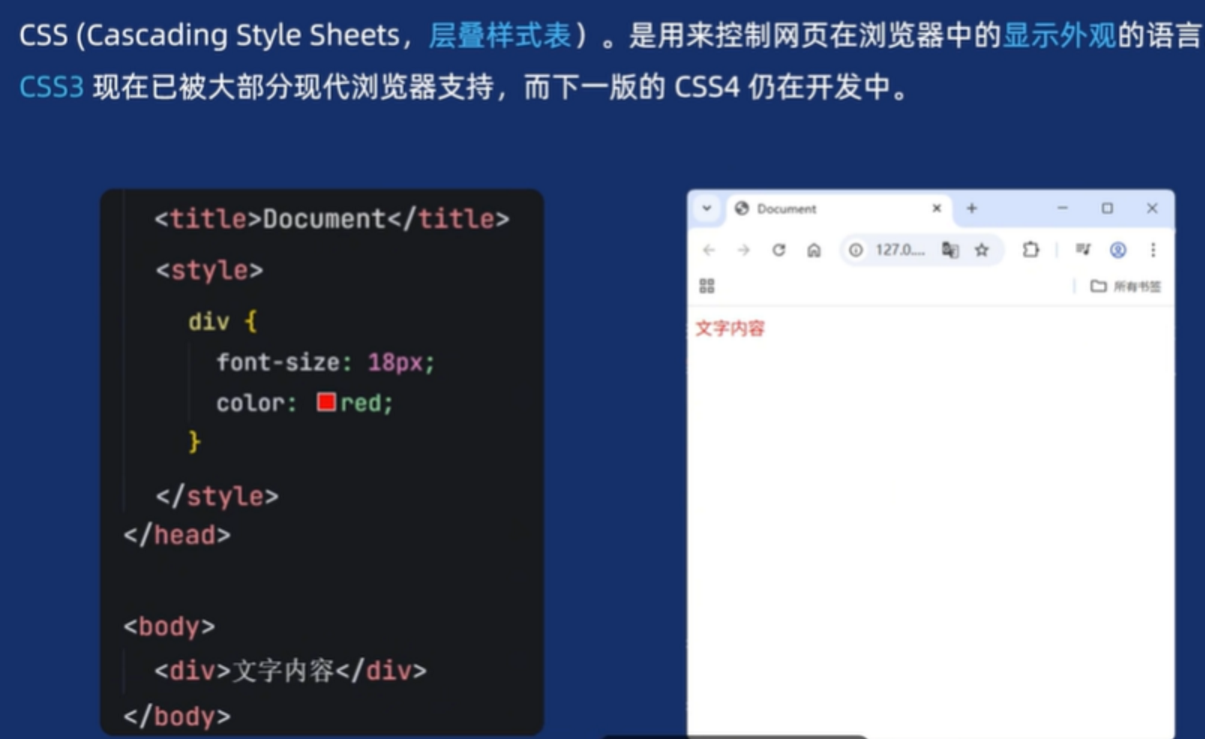
Task: Click the div selector in code
Action: click(208, 322)
